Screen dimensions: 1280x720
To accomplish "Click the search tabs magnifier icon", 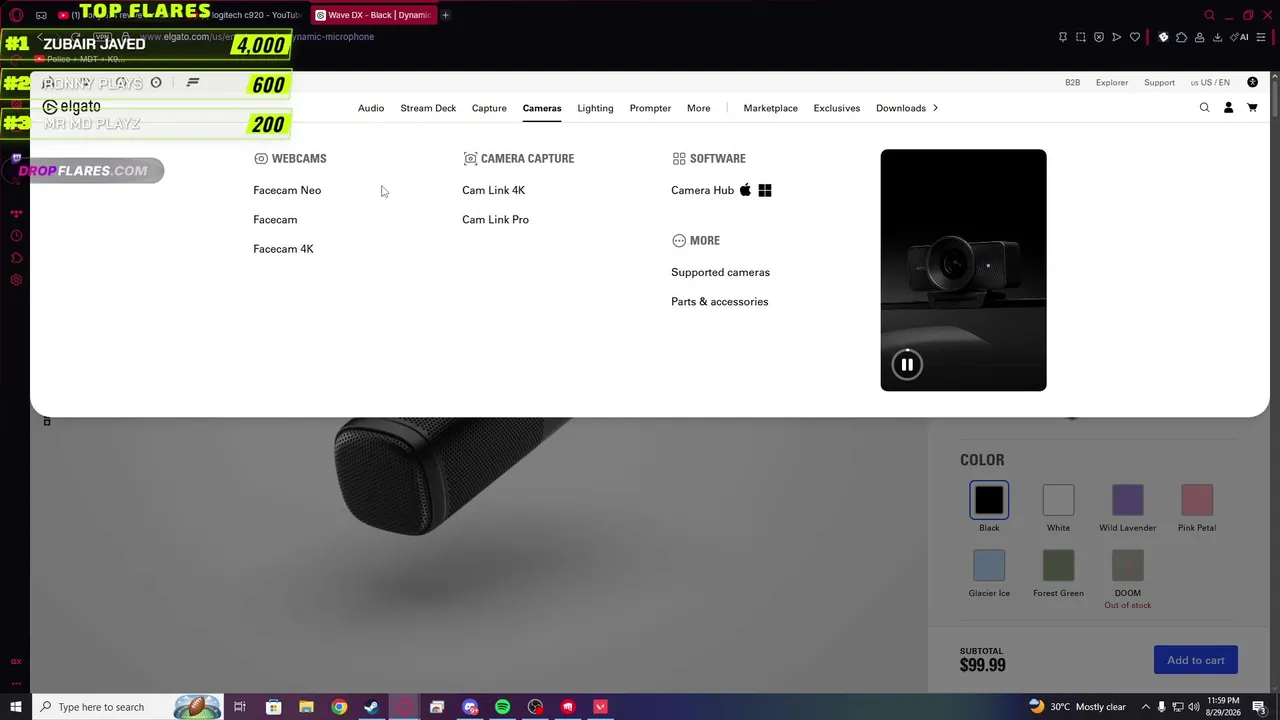I will 1209,15.
